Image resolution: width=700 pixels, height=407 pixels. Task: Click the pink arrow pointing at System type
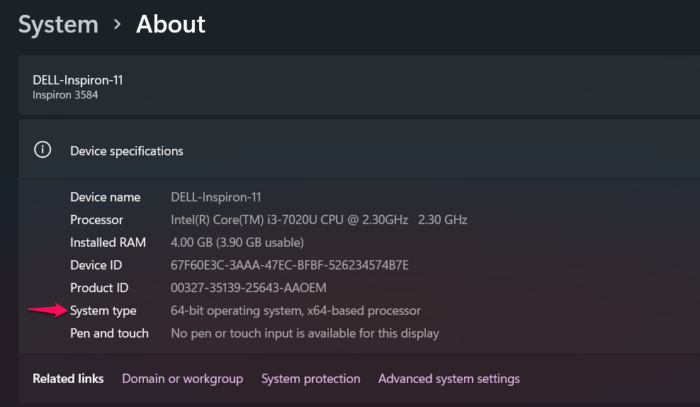[44, 311]
